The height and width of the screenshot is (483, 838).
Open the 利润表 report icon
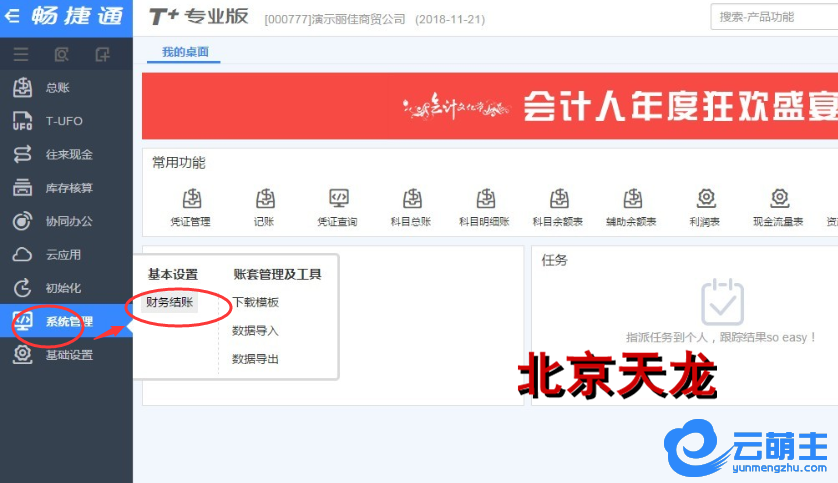click(705, 199)
